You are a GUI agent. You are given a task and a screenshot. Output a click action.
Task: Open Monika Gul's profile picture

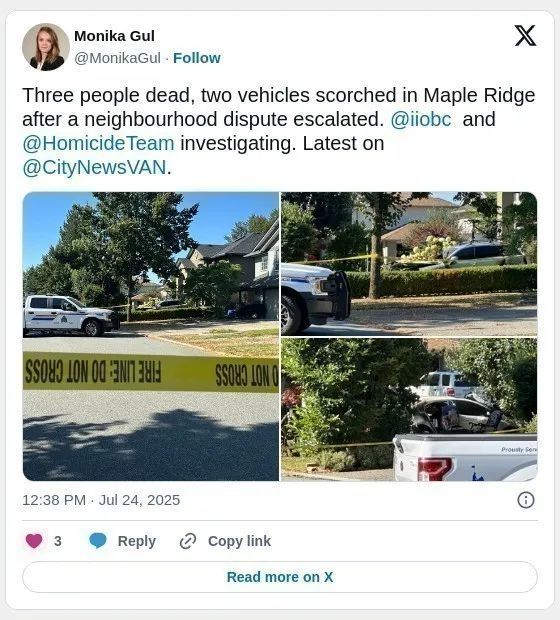coord(46,47)
